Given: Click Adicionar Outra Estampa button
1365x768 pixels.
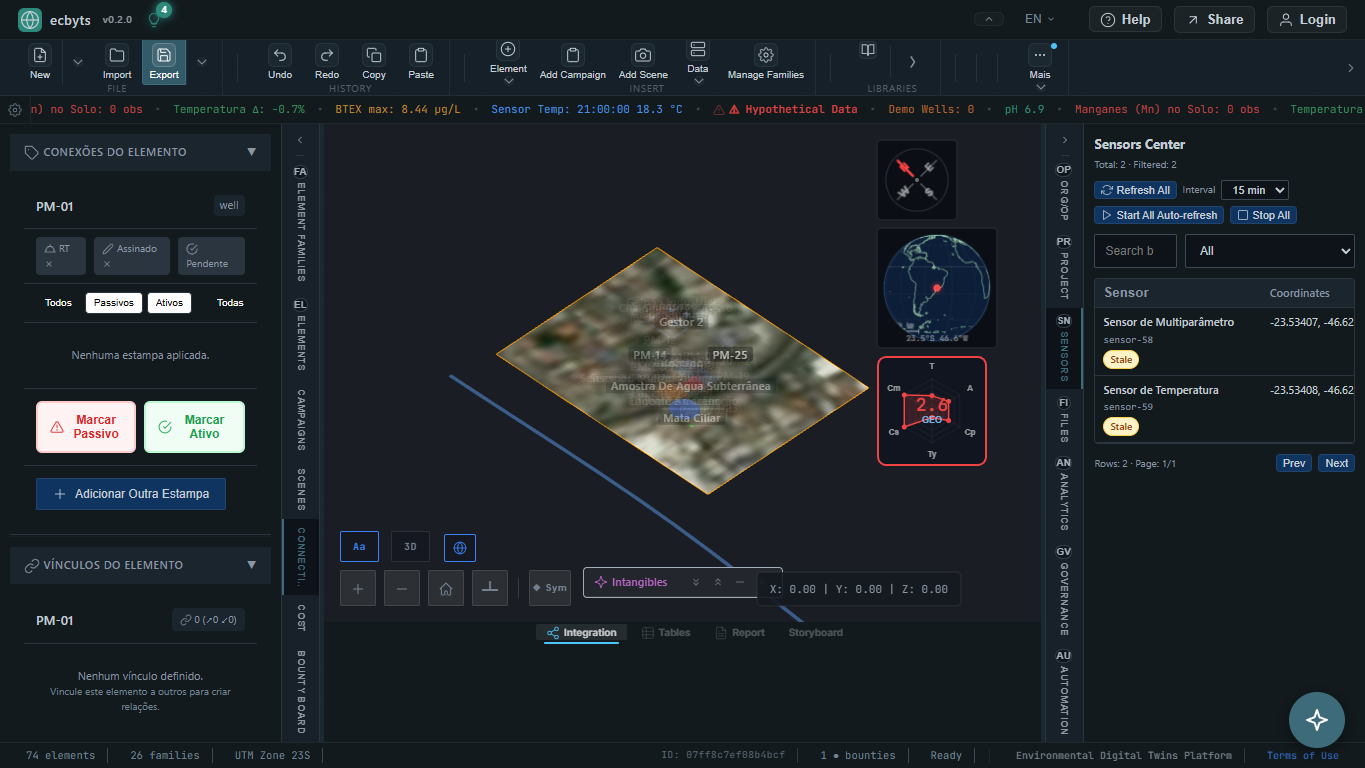Looking at the screenshot, I should (x=131, y=494).
